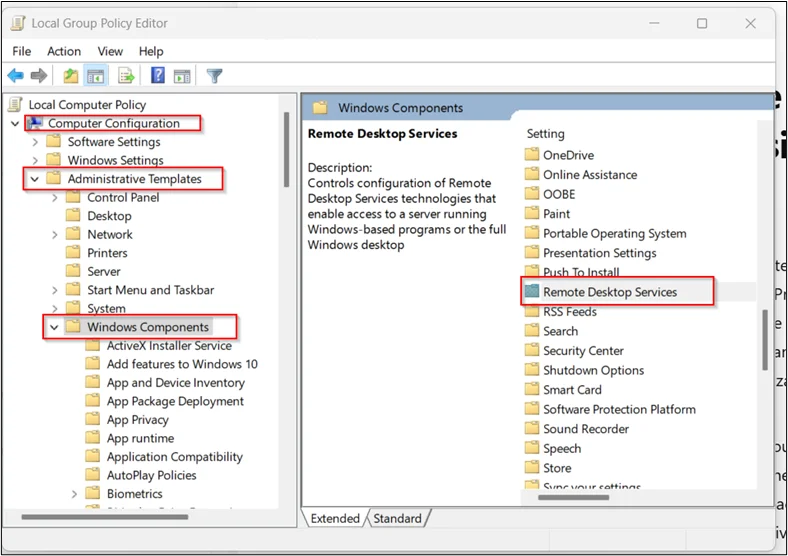Open Software Protection Platform entry
Screen dimensions: 788x556
click(619, 409)
